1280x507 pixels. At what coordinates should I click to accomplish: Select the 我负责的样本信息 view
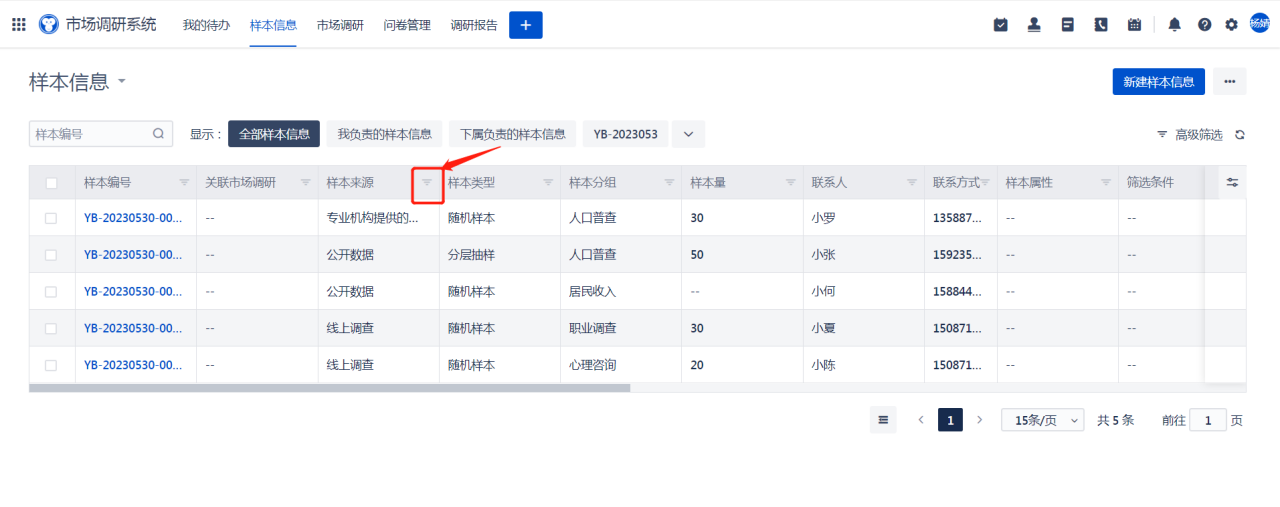(384, 134)
